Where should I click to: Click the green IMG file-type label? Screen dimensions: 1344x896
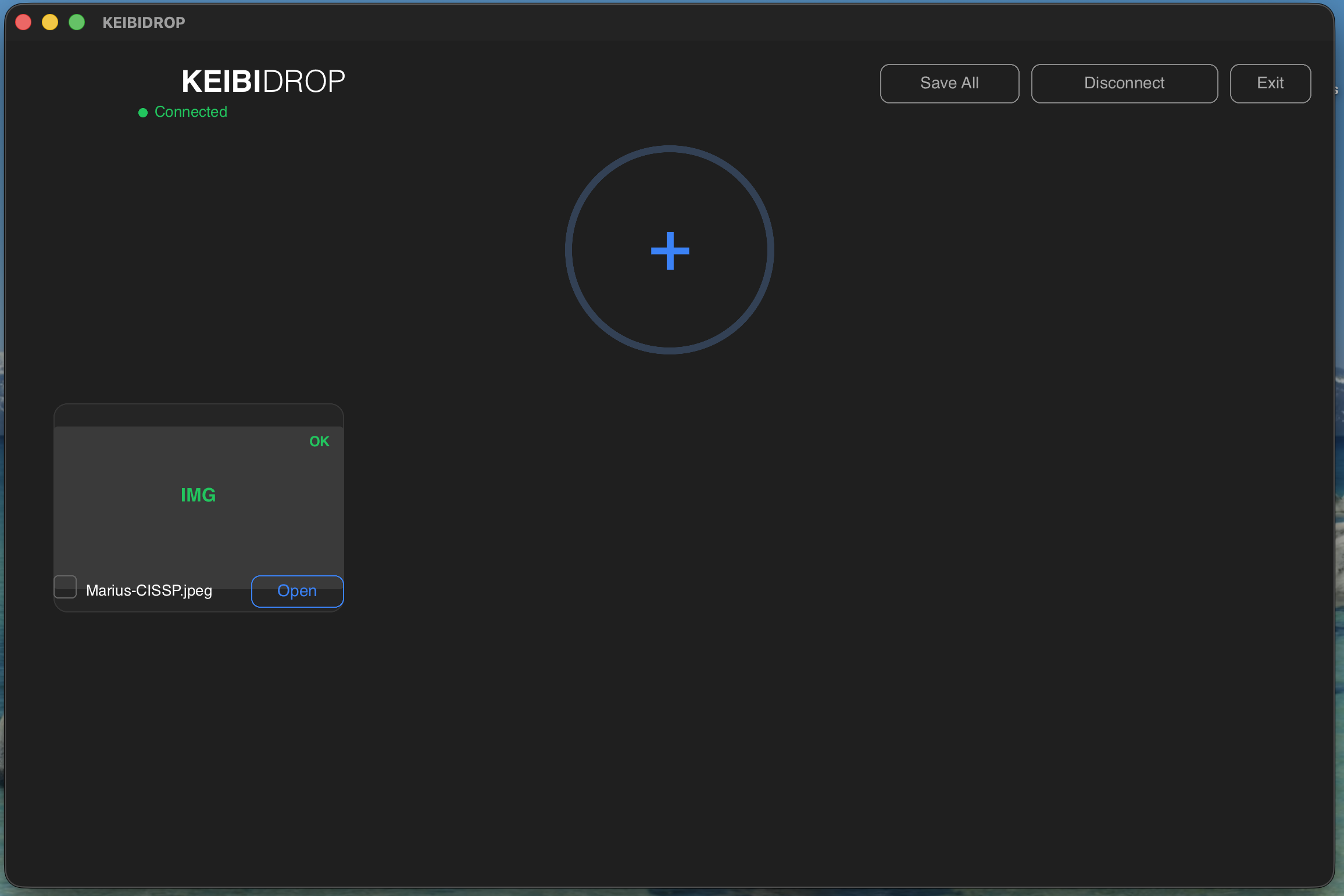(x=198, y=494)
